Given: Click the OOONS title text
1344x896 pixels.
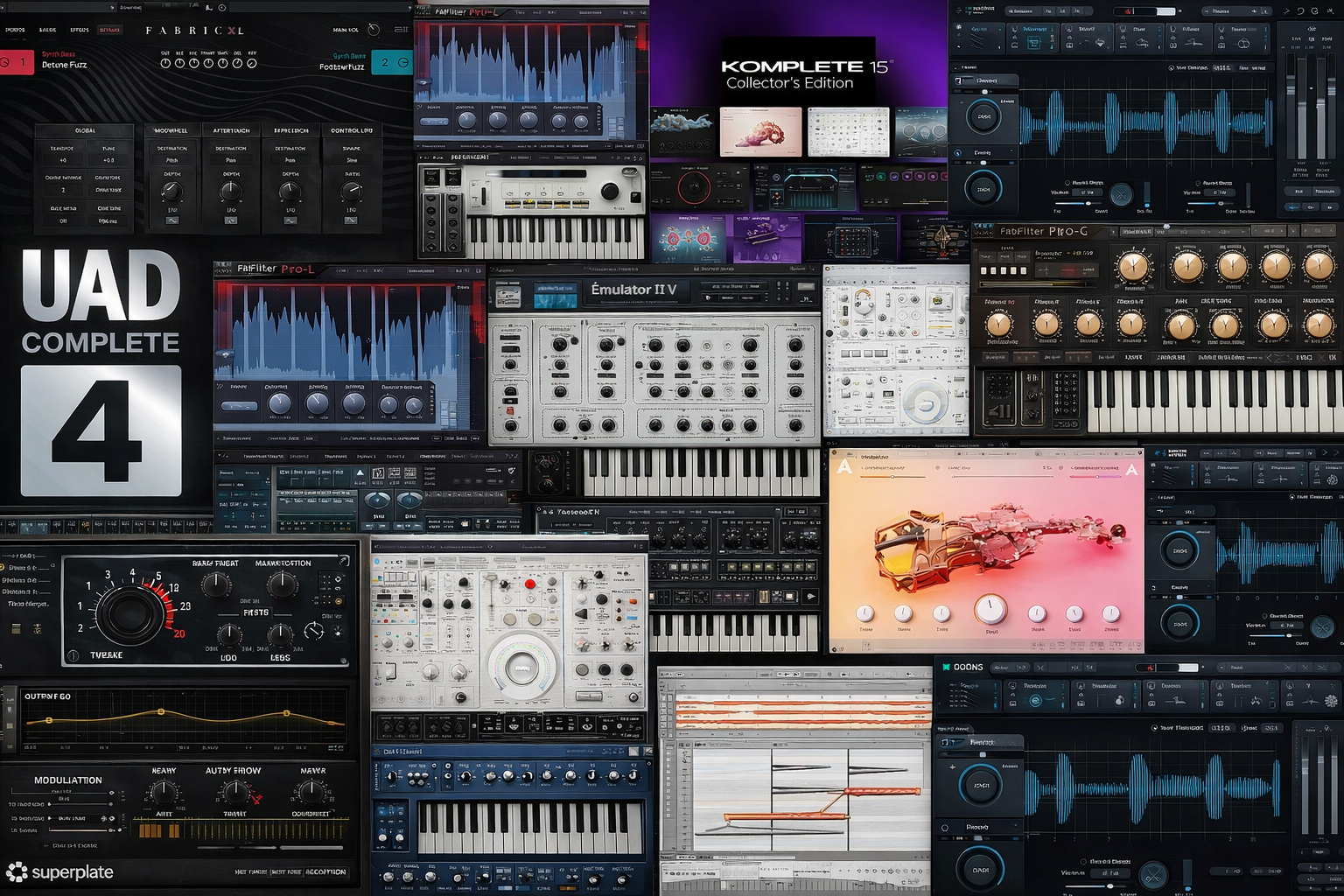Looking at the screenshot, I should [x=968, y=667].
